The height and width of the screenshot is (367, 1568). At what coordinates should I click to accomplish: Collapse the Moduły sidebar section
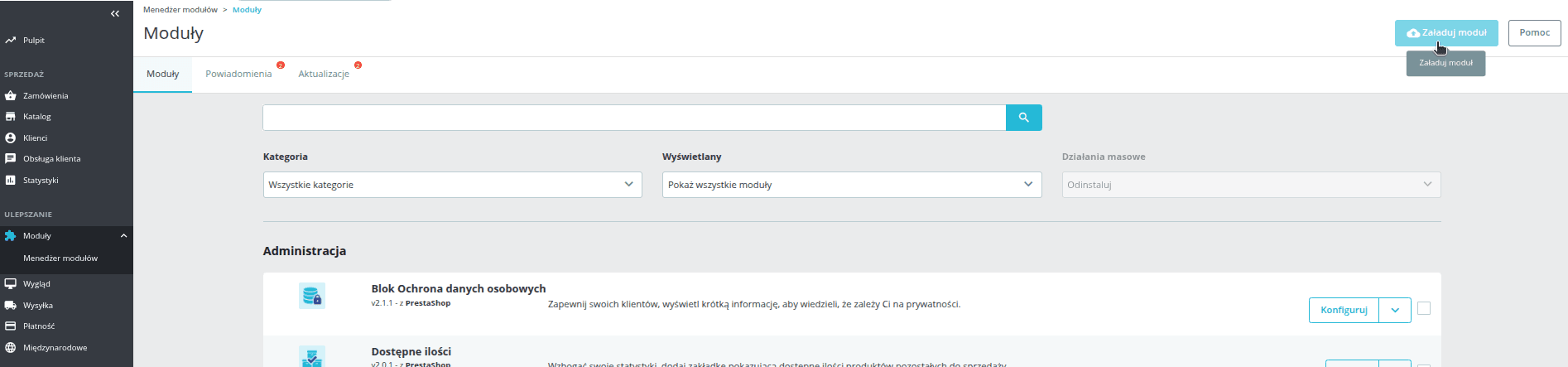(123, 236)
